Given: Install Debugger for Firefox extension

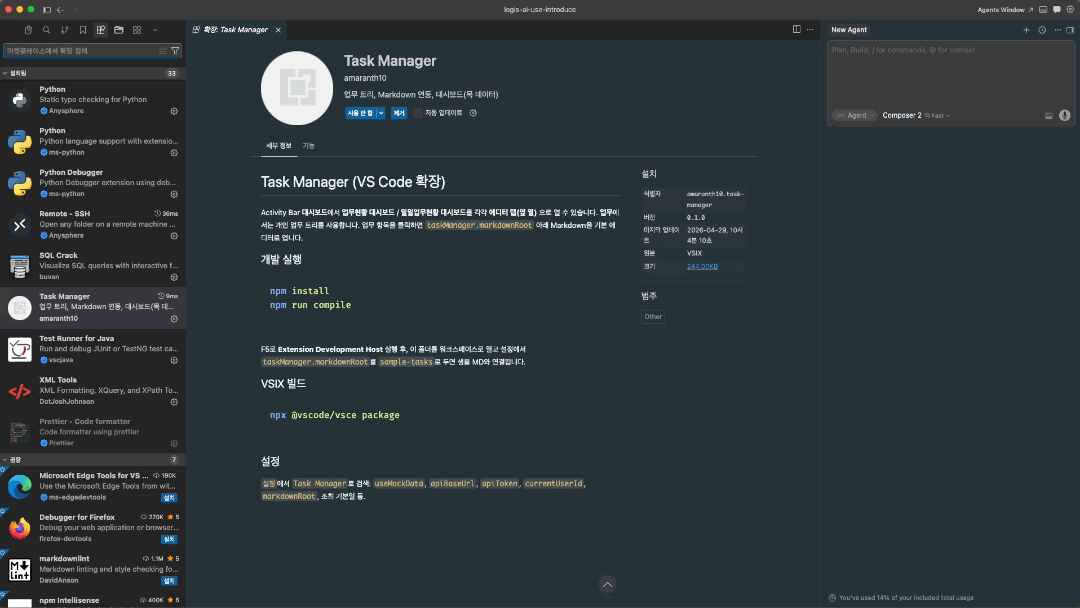Looking at the screenshot, I should click(x=169, y=539).
